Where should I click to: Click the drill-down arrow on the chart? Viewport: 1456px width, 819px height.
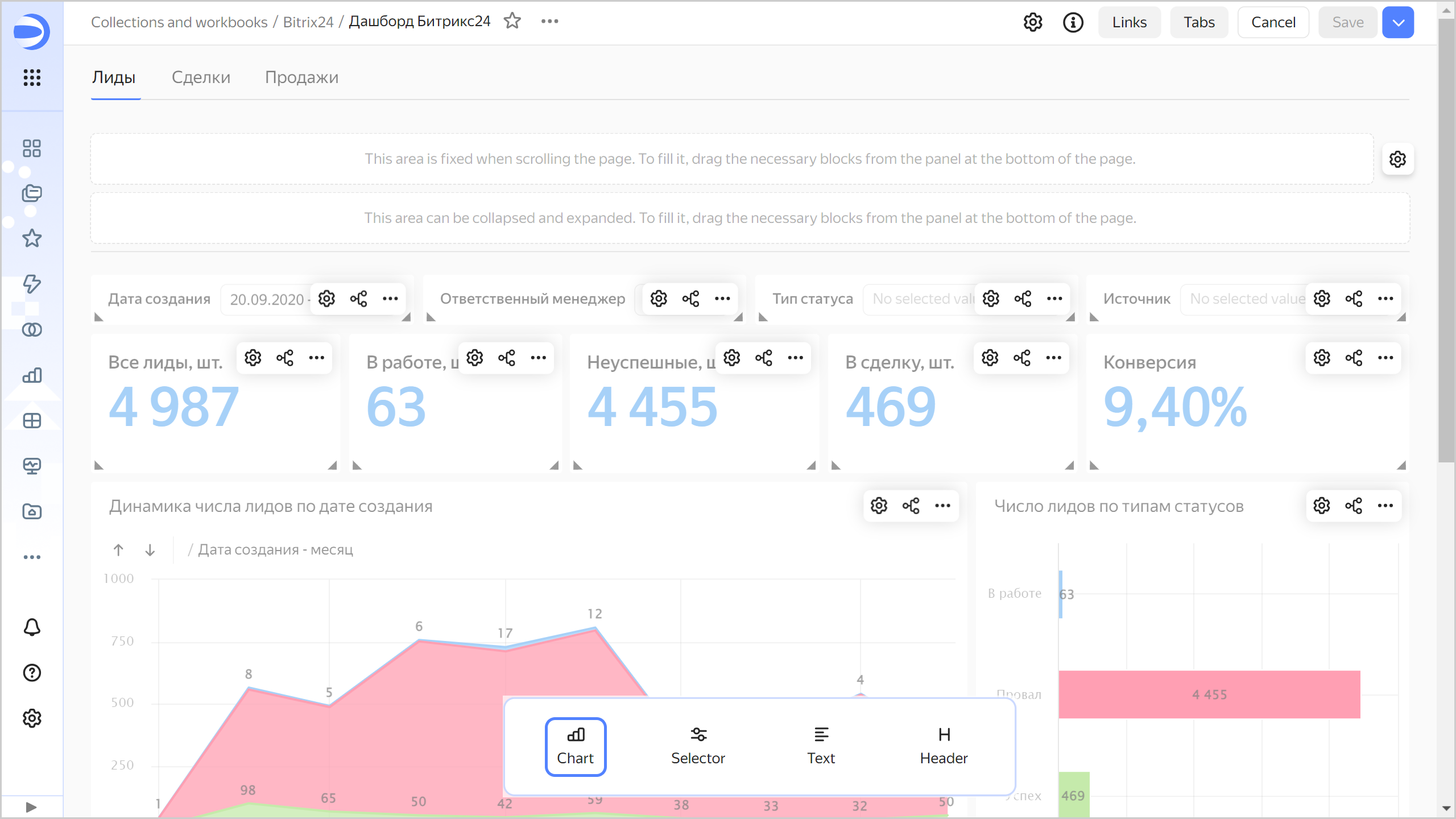point(150,550)
